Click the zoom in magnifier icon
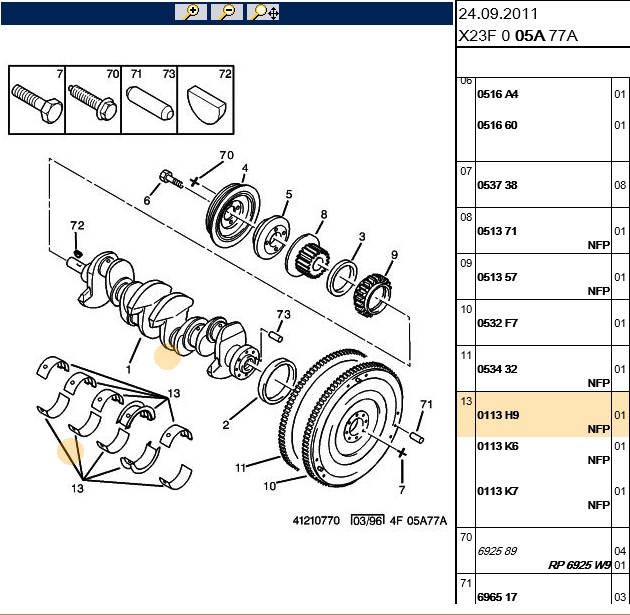 pyautogui.click(x=191, y=12)
